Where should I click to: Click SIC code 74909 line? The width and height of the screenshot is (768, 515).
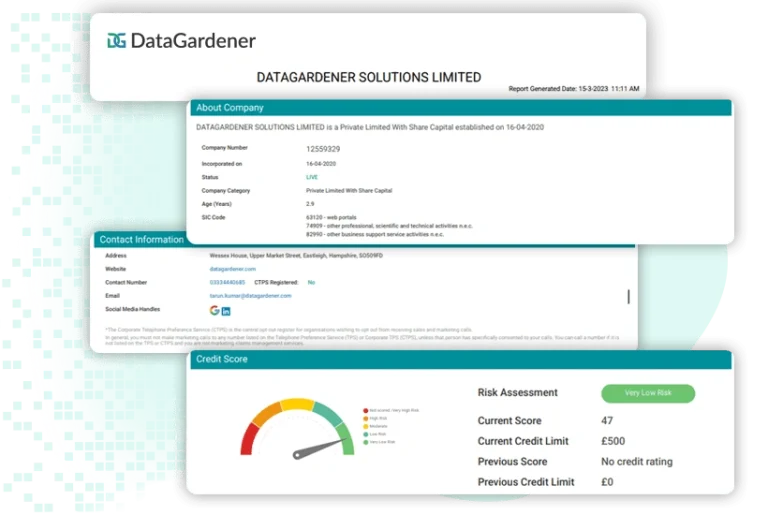point(389,226)
